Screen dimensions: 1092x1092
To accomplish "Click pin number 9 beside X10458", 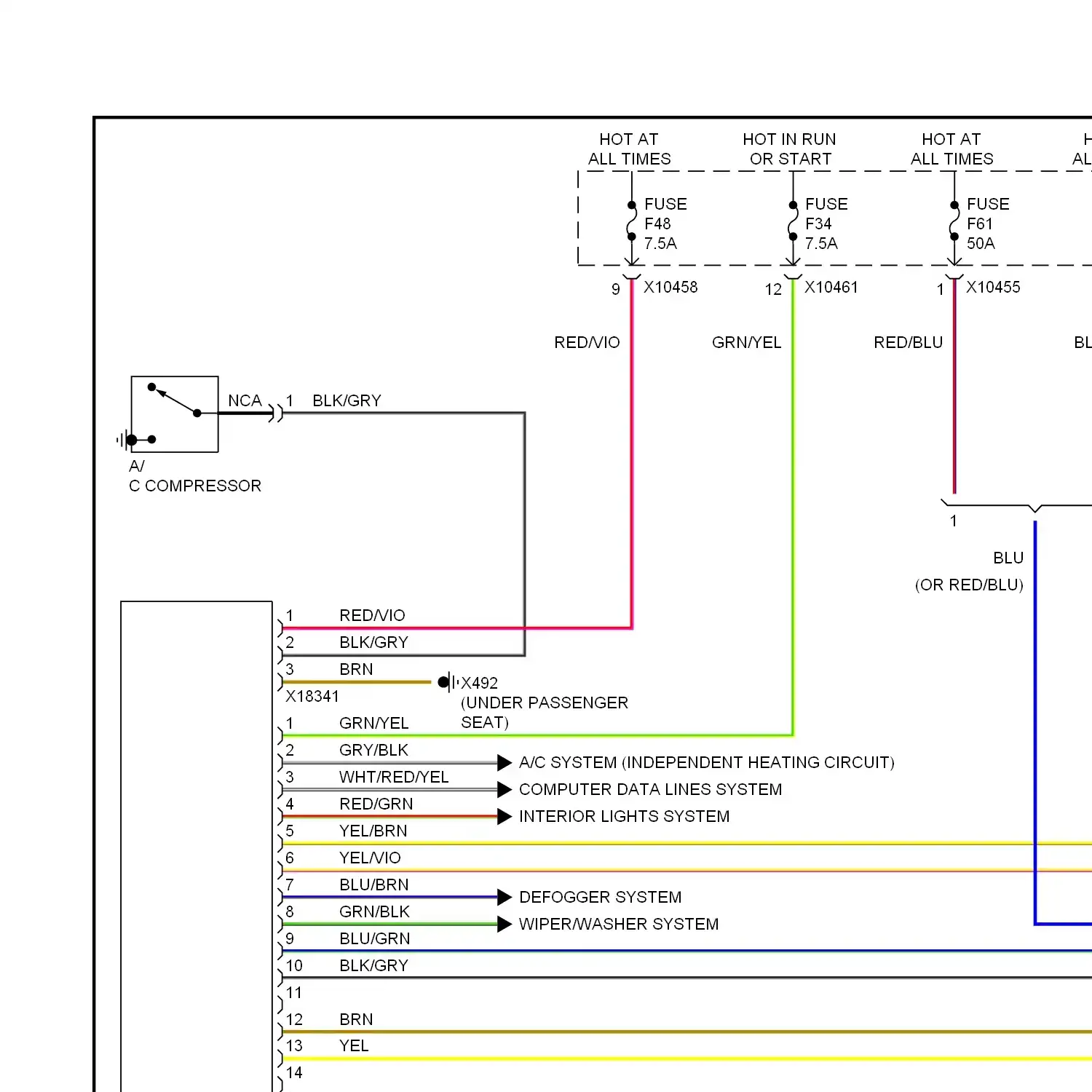I will pos(615,289).
